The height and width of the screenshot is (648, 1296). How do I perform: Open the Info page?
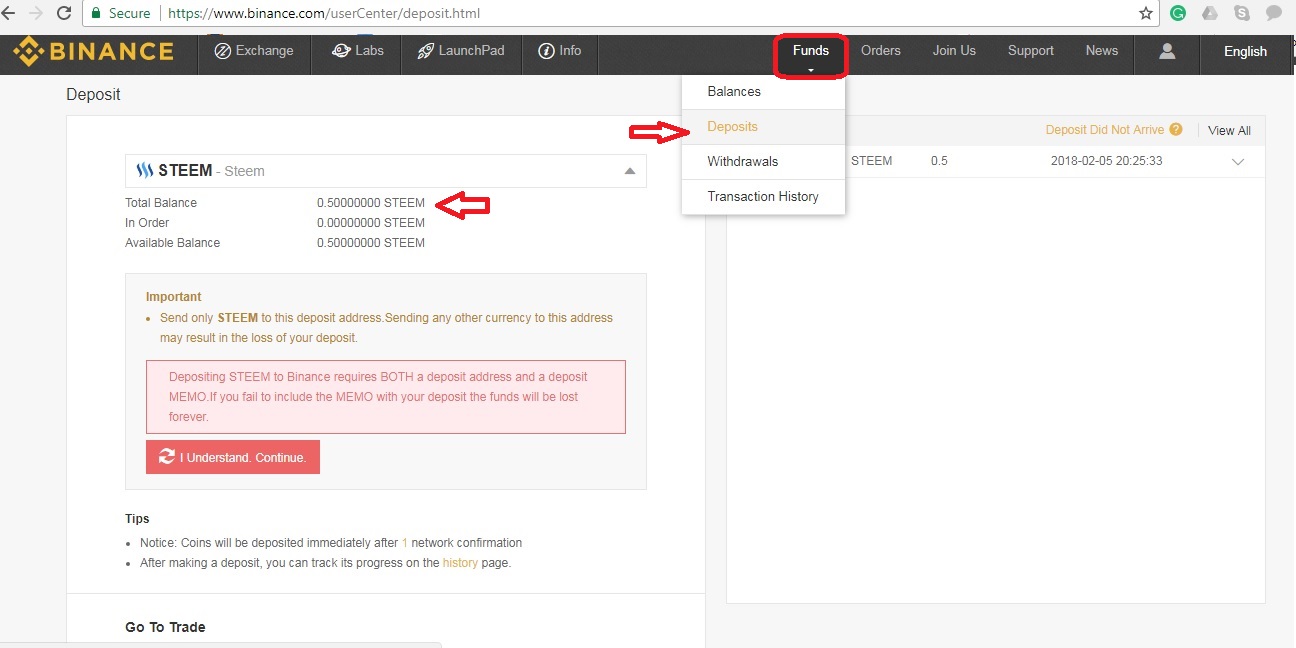pos(560,51)
